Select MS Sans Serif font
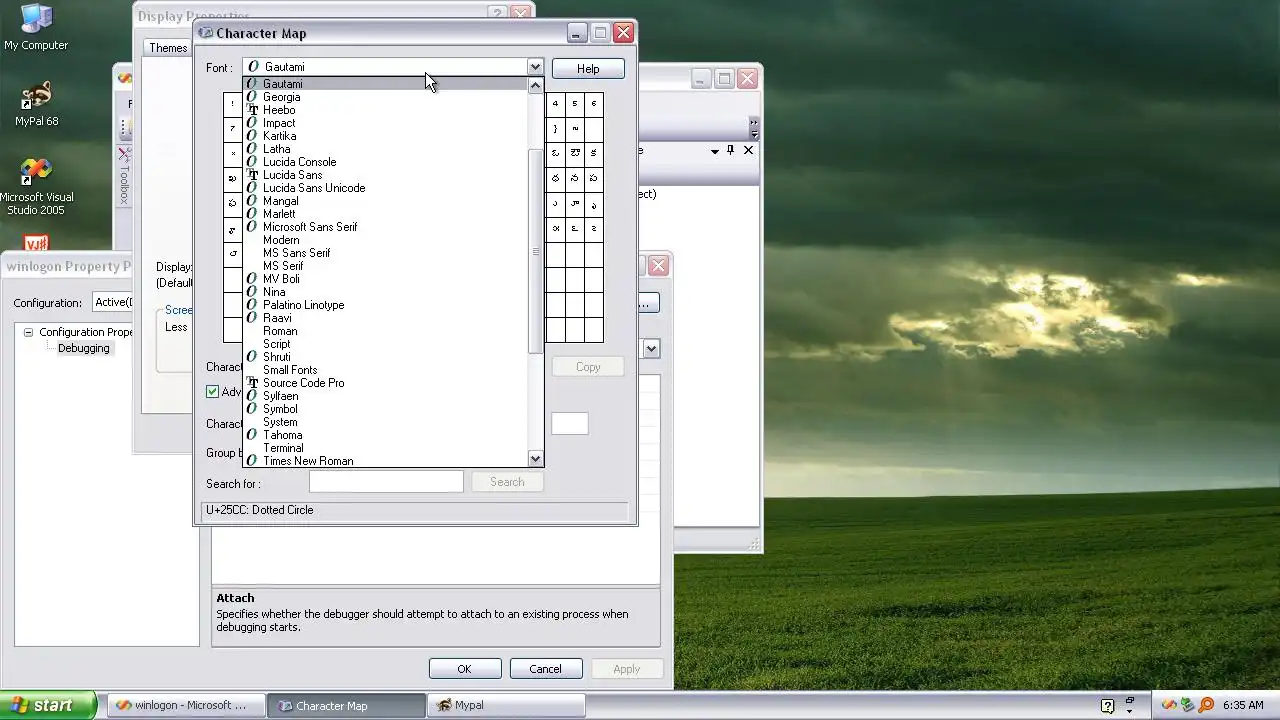The image size is (1280, 720). tap(385, 253)
